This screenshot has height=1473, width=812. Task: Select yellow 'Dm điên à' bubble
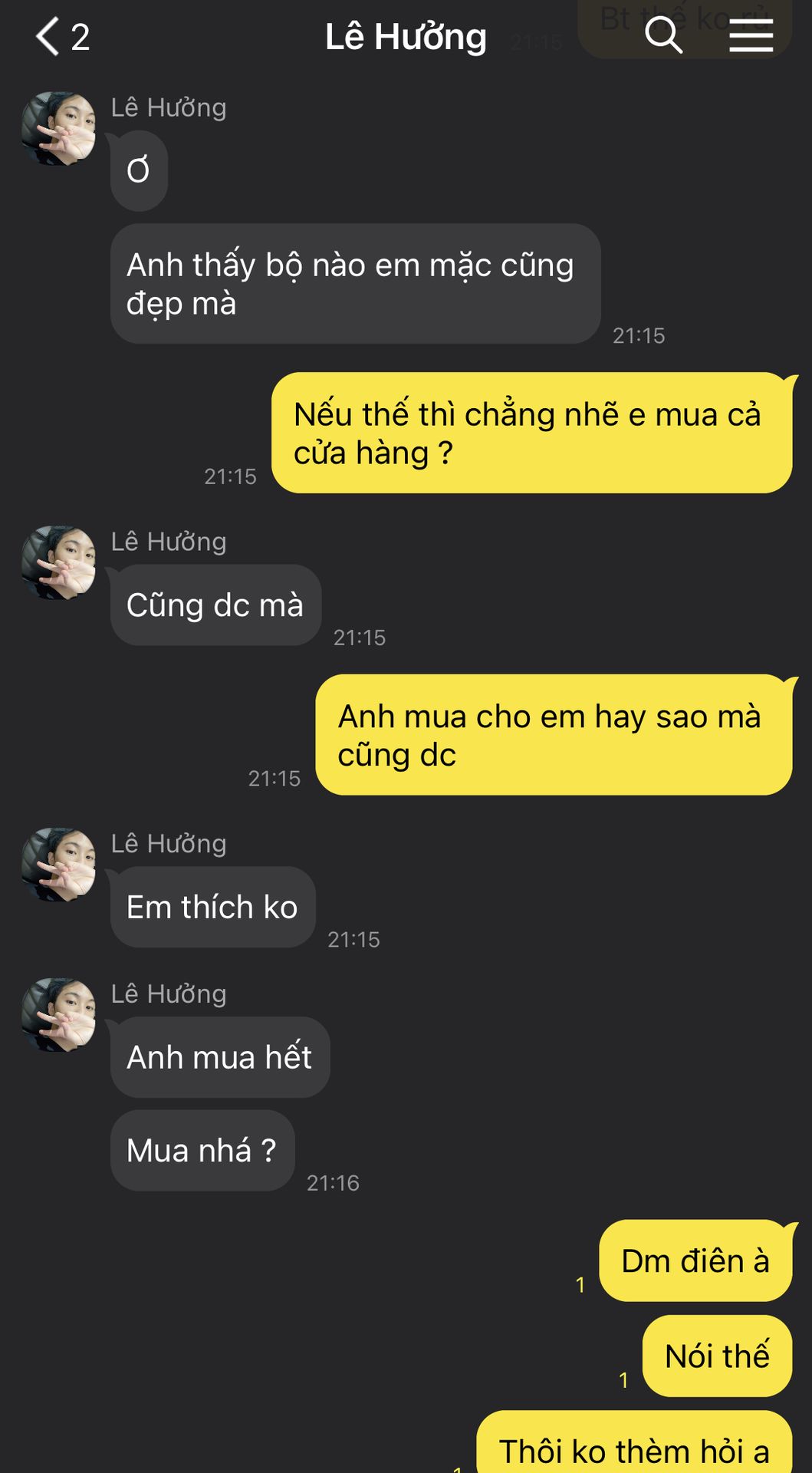(695, 1260)
